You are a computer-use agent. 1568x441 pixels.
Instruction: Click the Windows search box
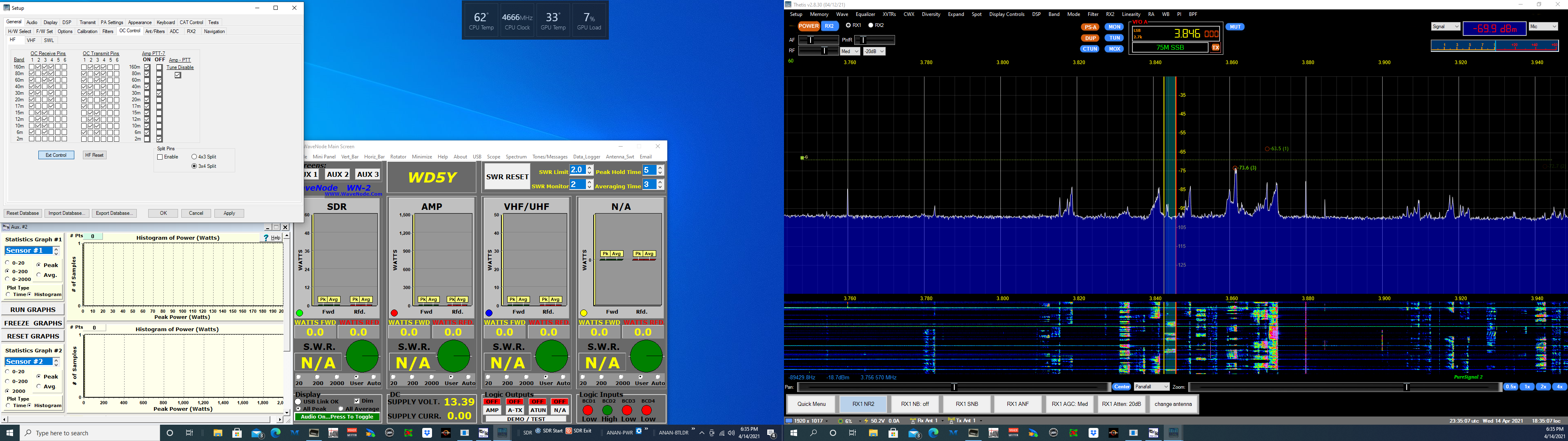coord(89,433)
